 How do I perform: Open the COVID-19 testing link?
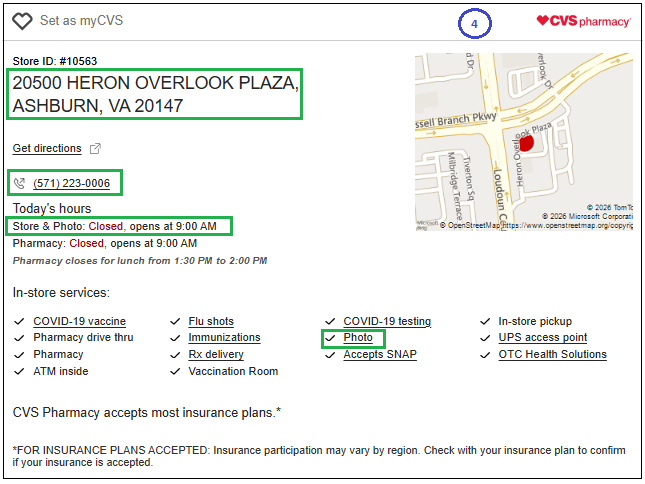(x=387, y=321)
